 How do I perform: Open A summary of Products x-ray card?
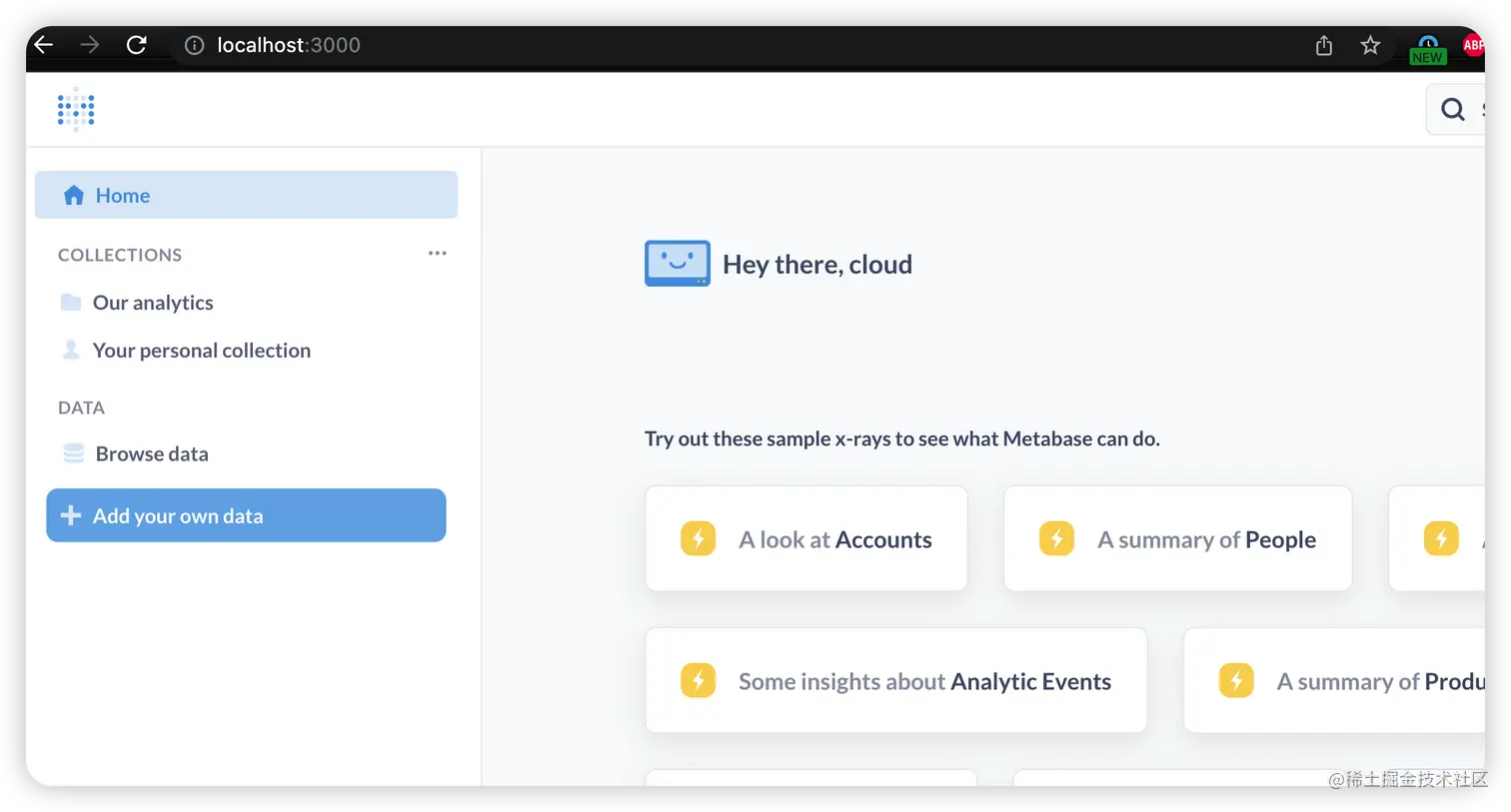tap(1334, 680)
